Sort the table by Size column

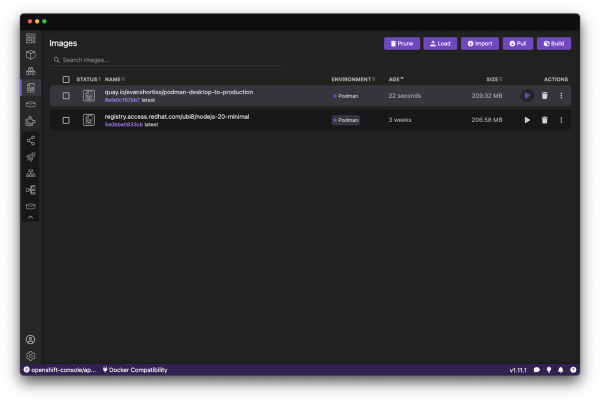point(493,79)
